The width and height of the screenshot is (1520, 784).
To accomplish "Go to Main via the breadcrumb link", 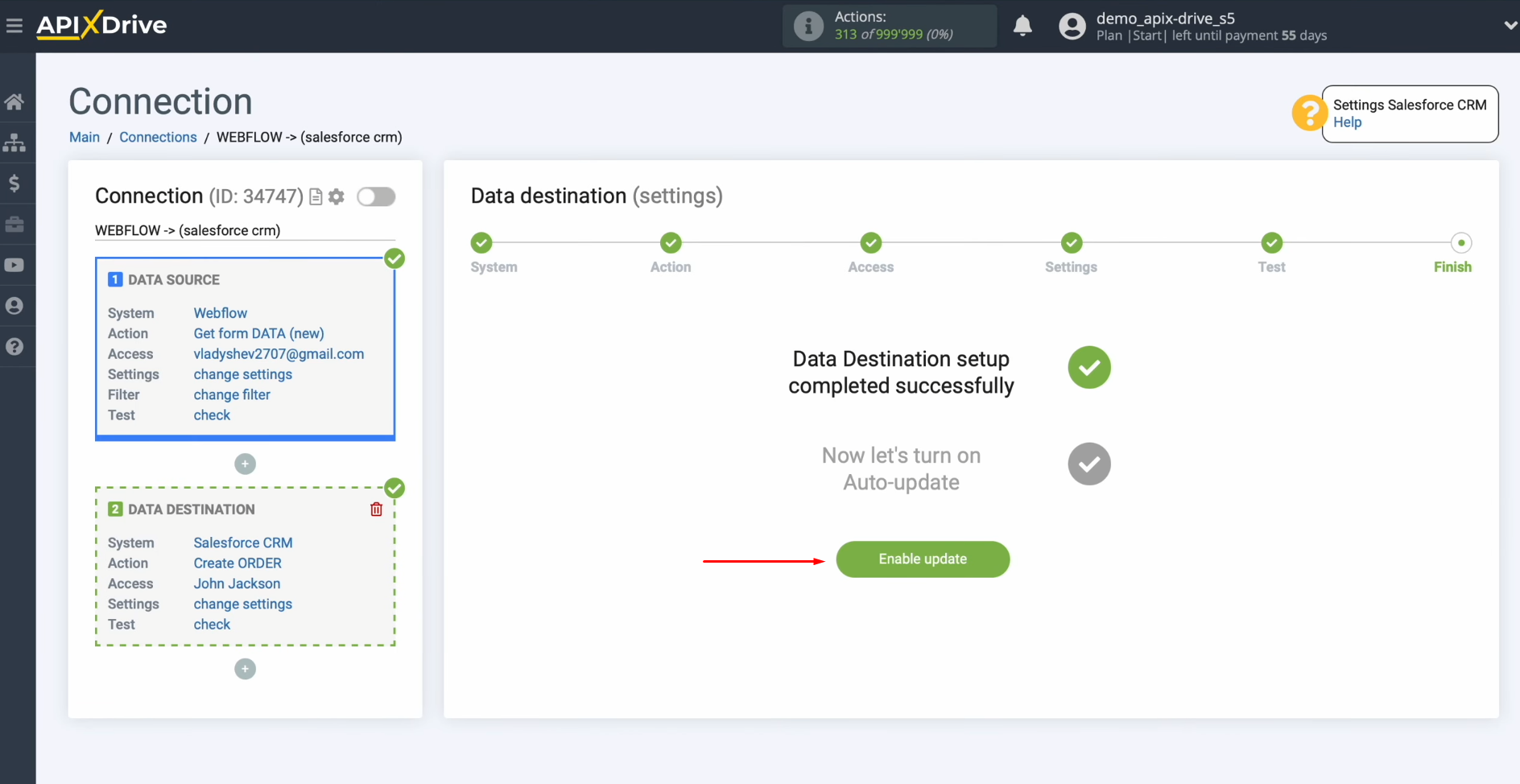I will [x=84, y=137].
